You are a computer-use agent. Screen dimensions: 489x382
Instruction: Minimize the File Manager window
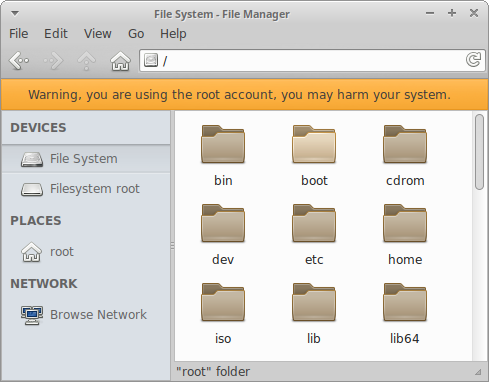[x=430, y=13]
